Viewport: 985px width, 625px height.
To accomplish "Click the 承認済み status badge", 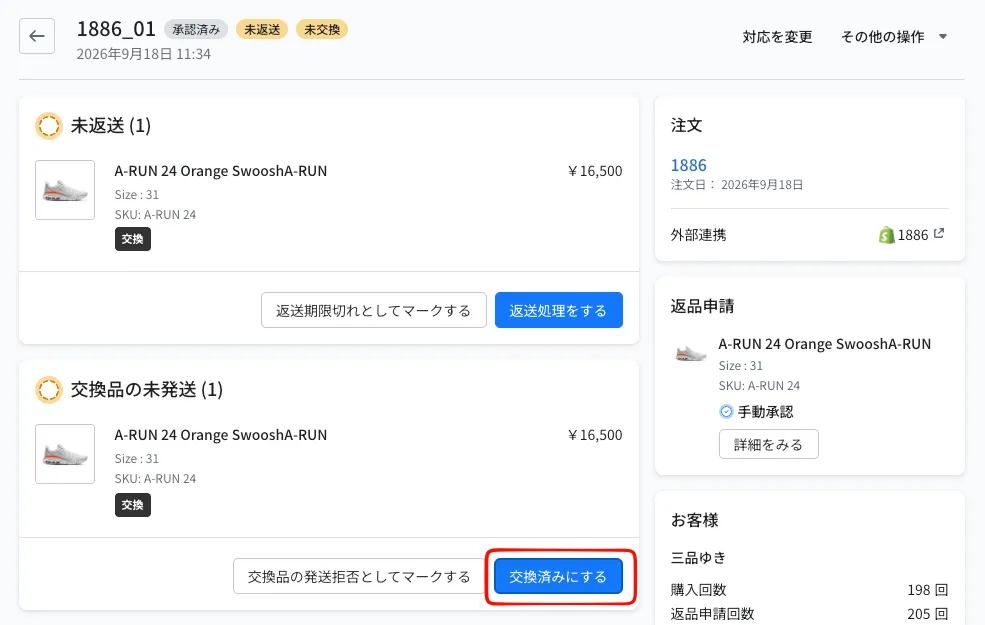I will [x=196, y=30].
